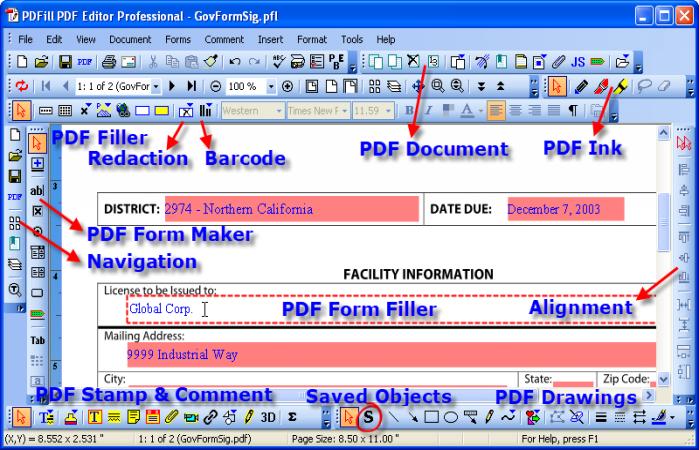Open the Comment menu
Screen dimensions: 699x450
click(x=224, y=39)
